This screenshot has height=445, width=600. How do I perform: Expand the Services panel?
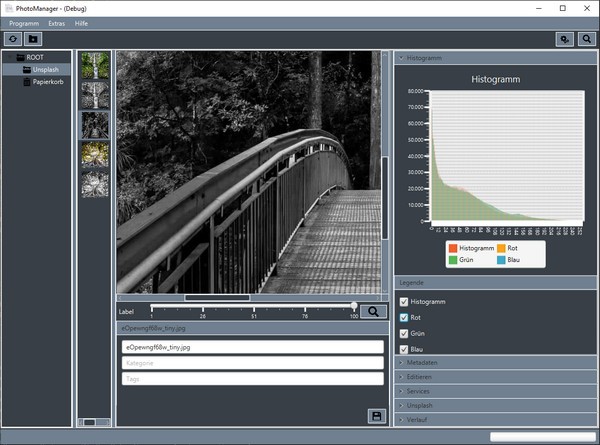pyautogui.click(x=495, y=391)
